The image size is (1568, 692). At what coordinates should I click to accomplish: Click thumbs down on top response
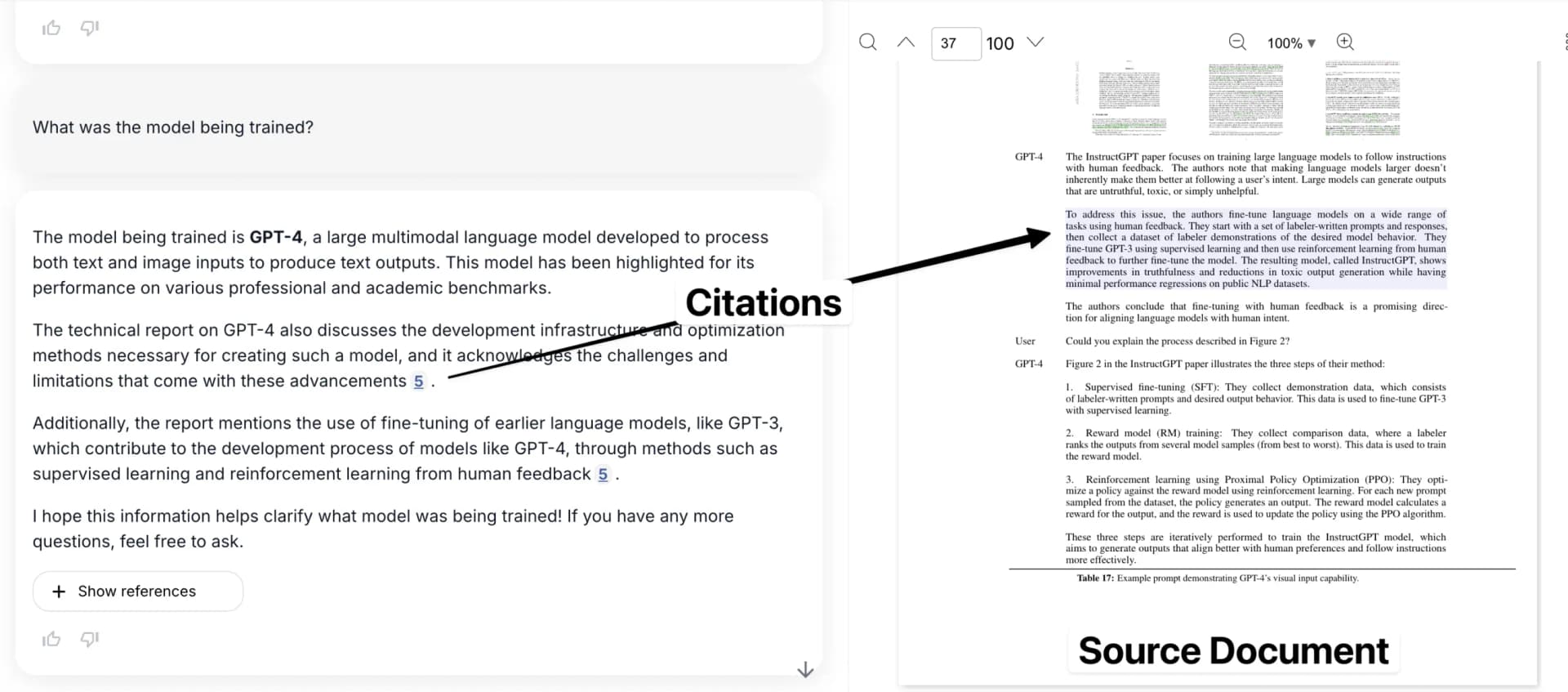(x=89, y=29)
